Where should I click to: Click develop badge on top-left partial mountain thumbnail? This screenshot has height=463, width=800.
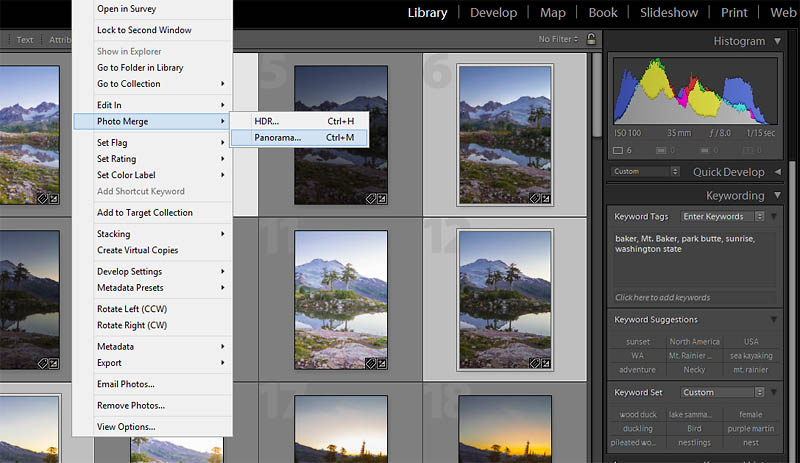coord(54,199)
